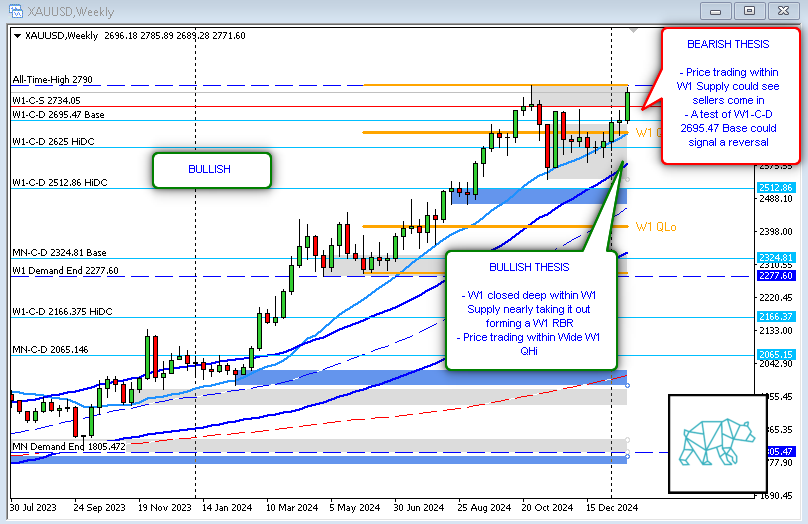The height and width of the screenshot is (524, 808).
Task: Select the W1 QLo orange label
Action: (x=655, y=227)
